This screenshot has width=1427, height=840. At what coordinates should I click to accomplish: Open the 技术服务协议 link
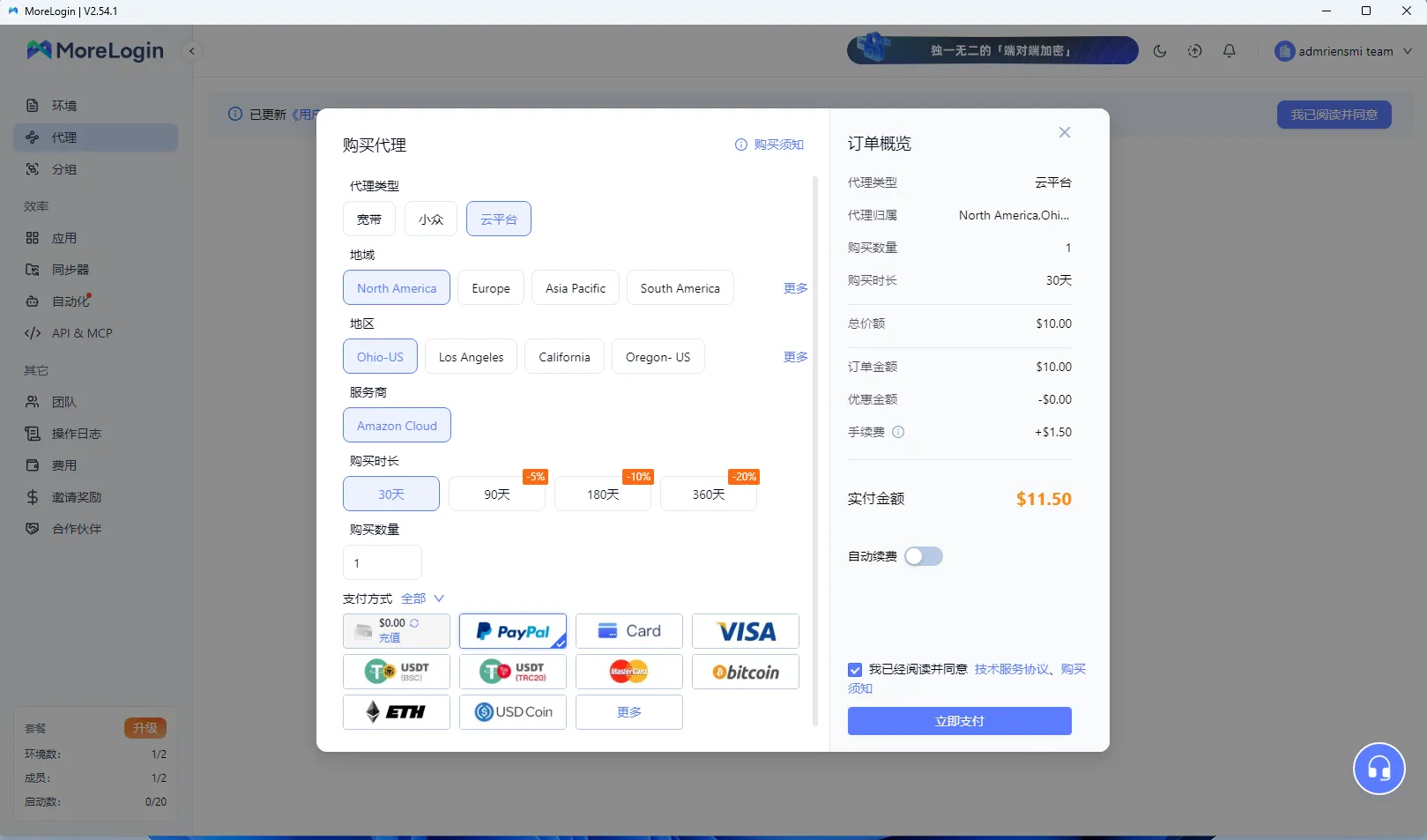click(1012, 669)
